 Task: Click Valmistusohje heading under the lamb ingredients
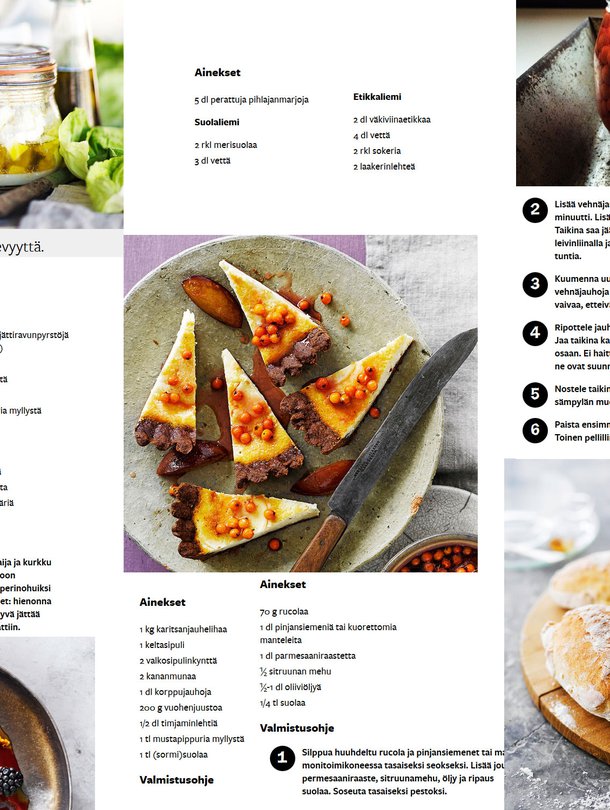tap(177, 780)
